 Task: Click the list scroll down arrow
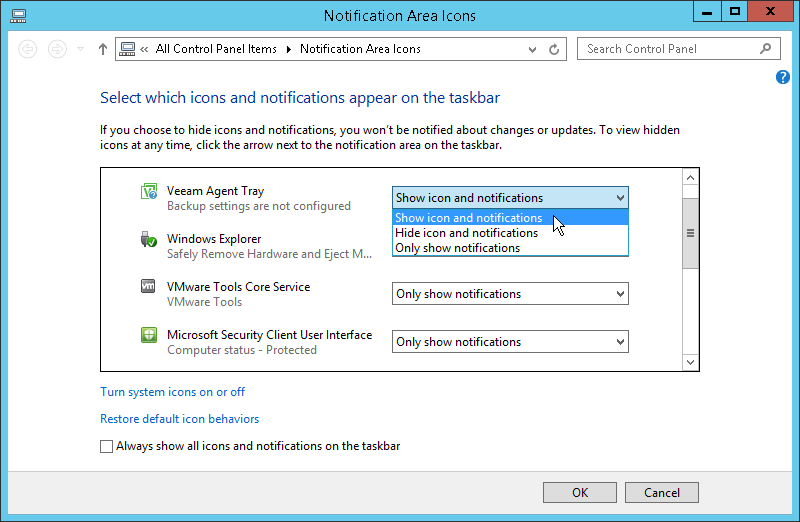click(x=690, y=362)
